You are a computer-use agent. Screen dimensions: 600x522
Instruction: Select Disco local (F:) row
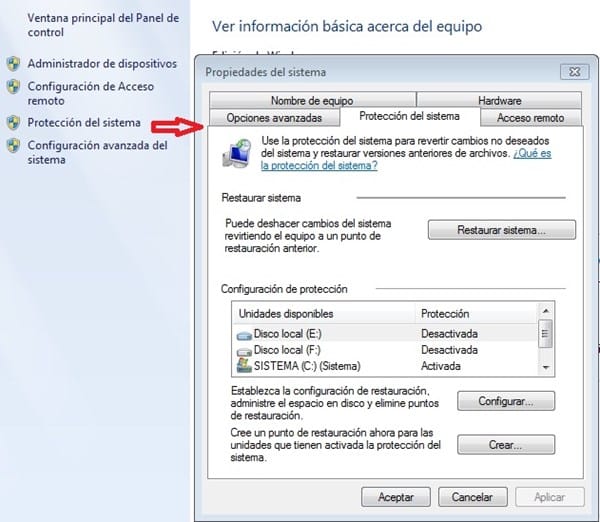pos(385,350)
